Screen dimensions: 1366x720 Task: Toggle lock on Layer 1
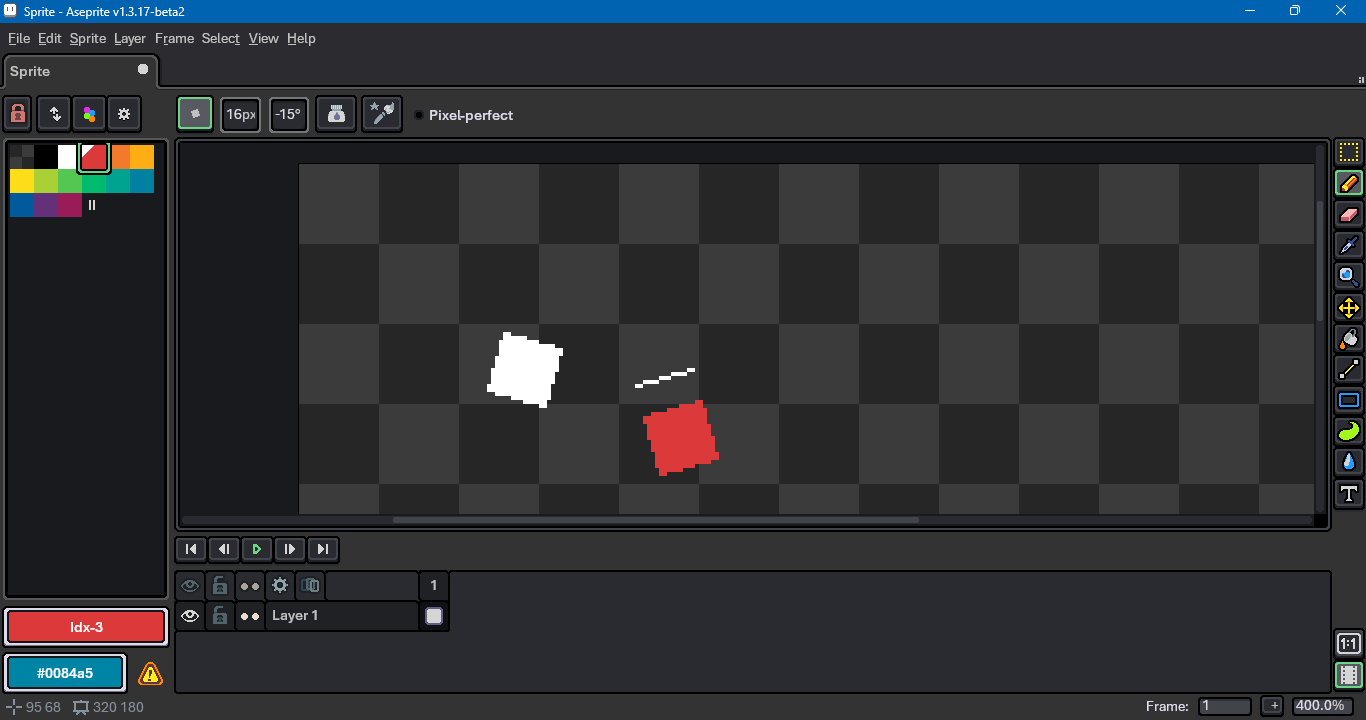(x=220, y=616)
